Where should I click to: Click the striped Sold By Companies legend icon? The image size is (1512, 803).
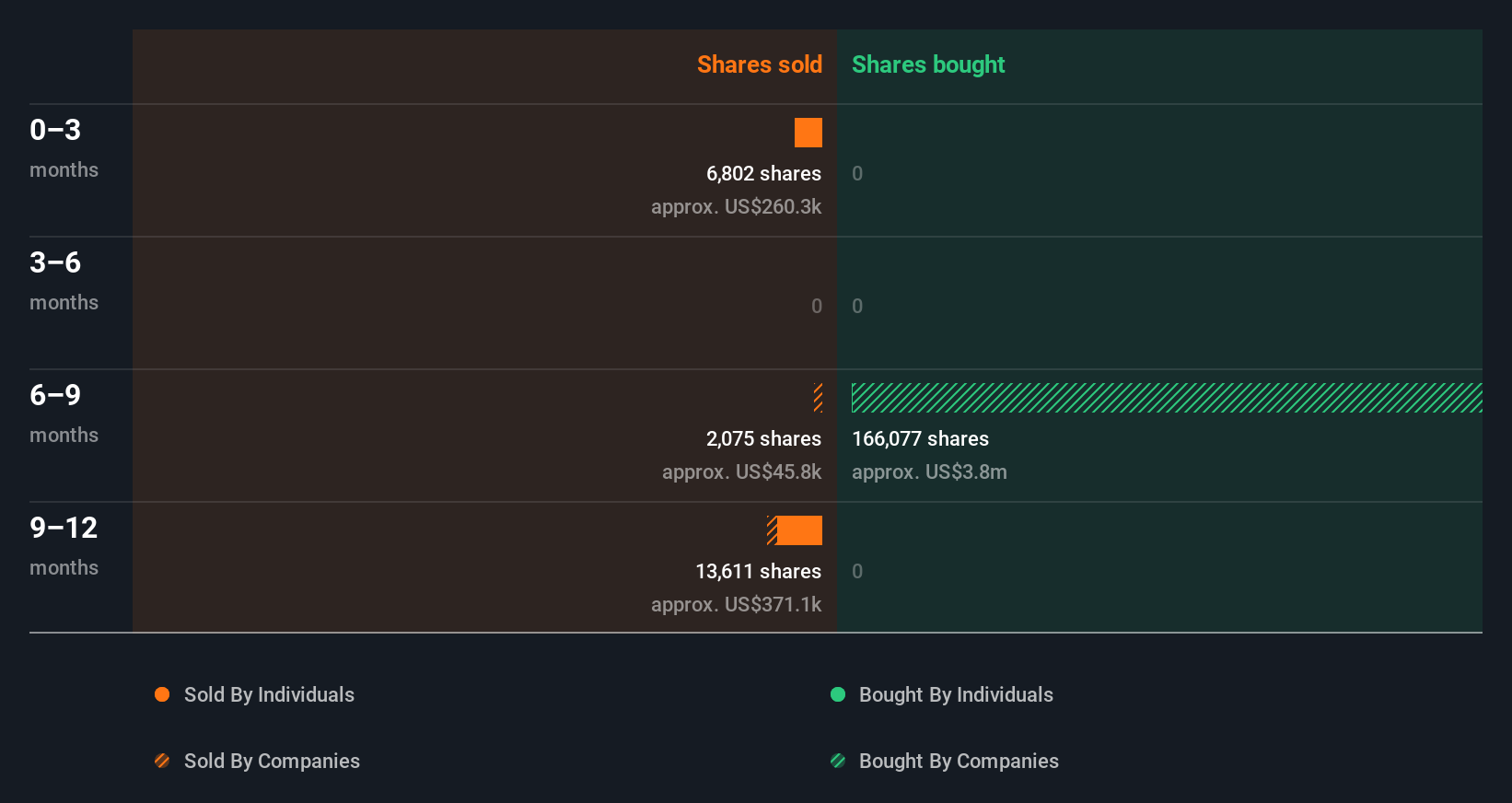click(162, 761)
